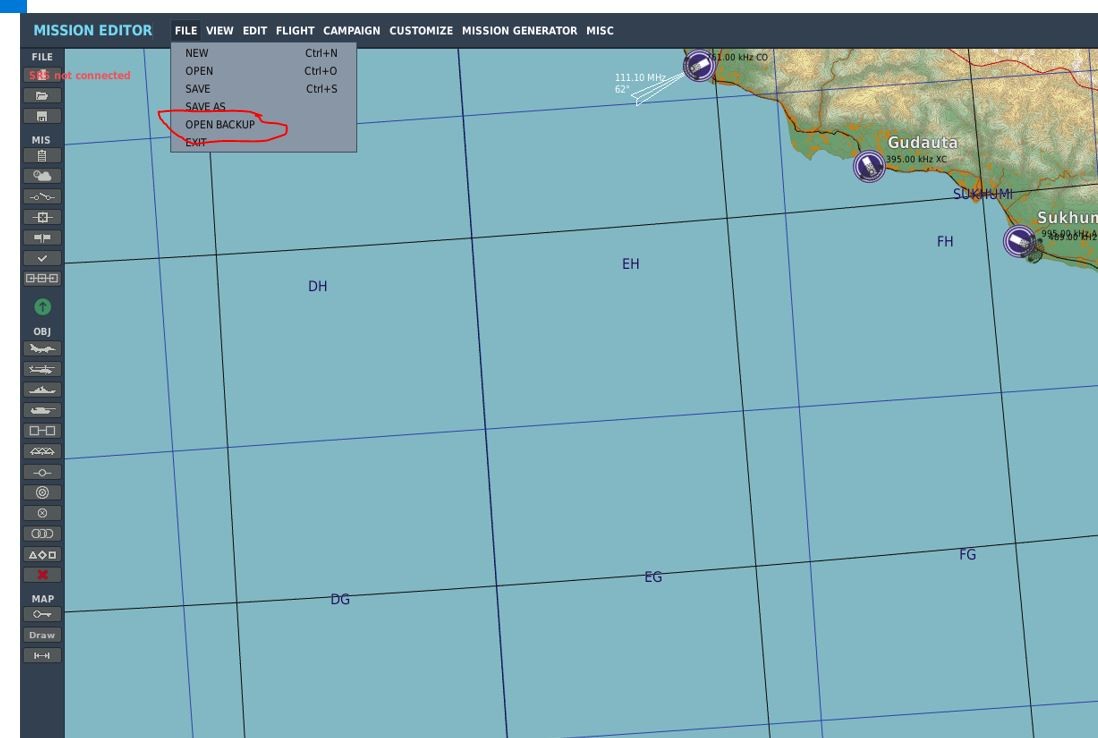Screen dimensions: 1098x738
Task: Select the tank ground unit tool
Action: pyautogui.click(x=42, y=410)
